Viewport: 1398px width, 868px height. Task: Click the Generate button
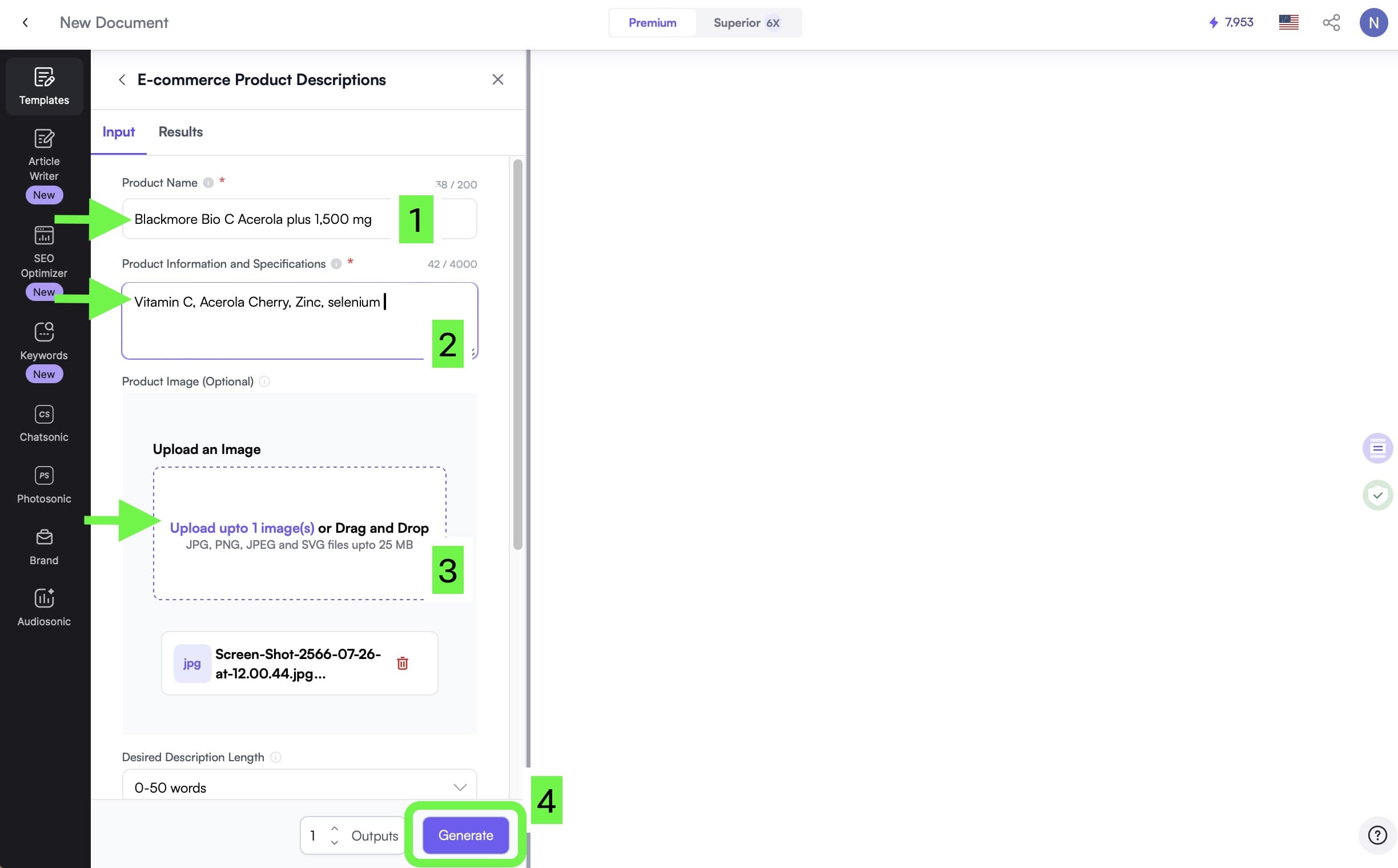click(x=465, y=835)
